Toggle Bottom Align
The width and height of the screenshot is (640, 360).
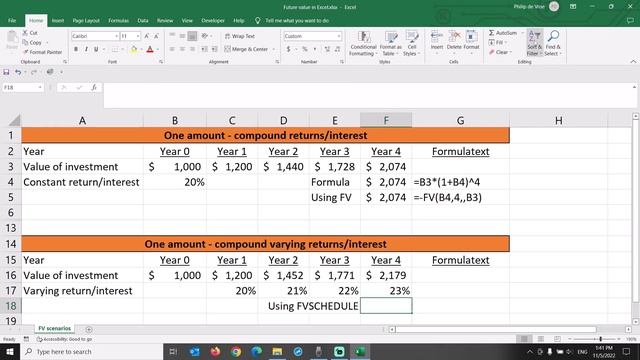point(192,36)
